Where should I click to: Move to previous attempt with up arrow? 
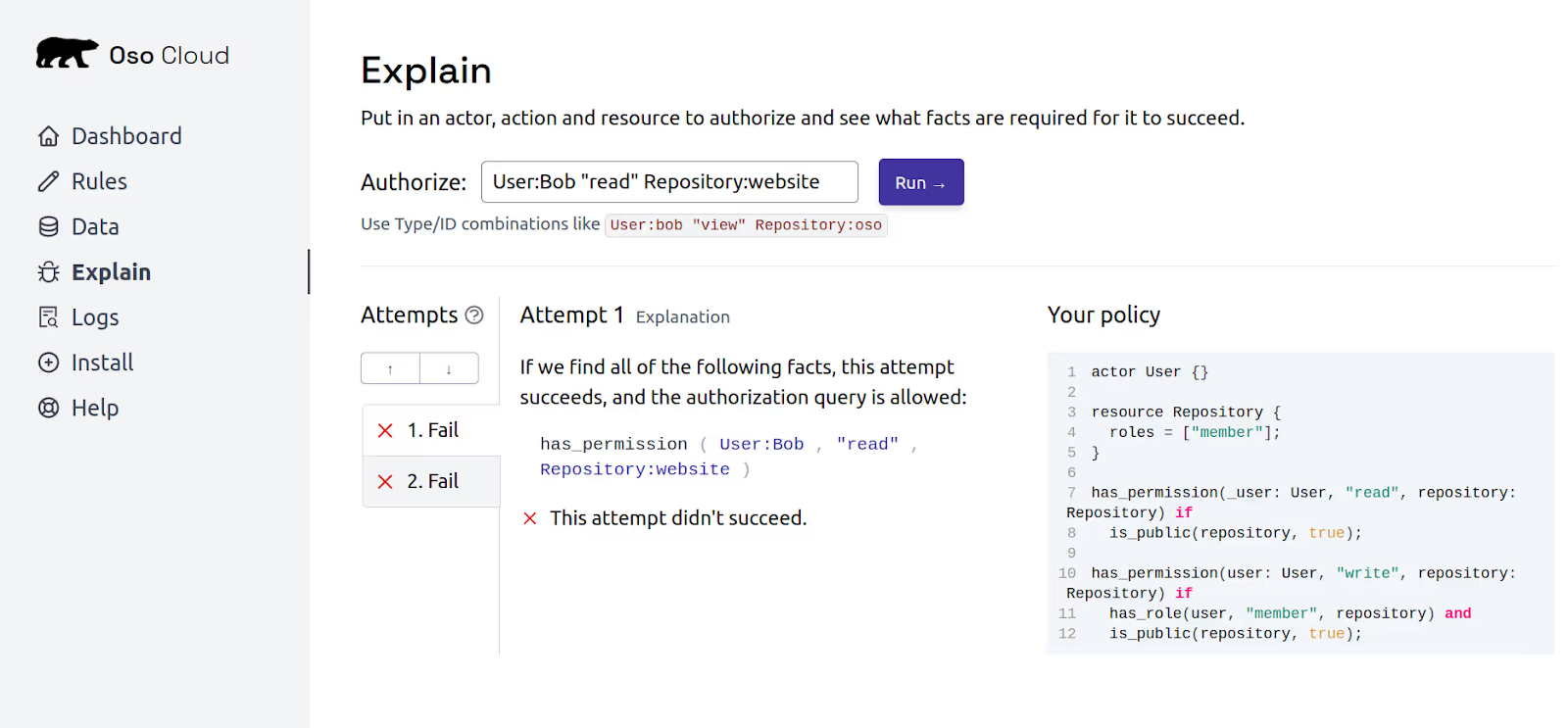click(x=390, y=368)
